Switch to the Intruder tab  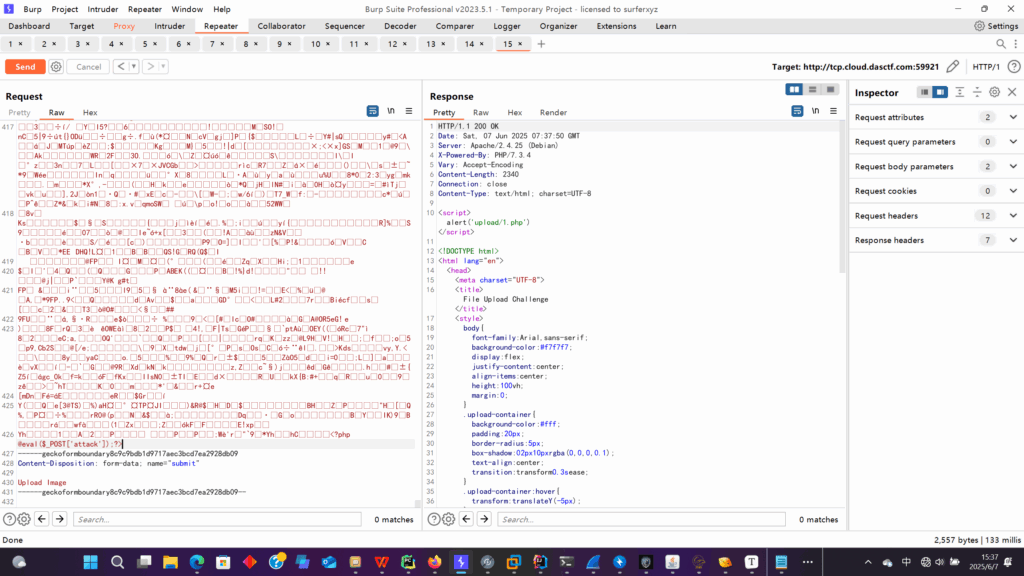pyautogui.click(x=170, y=26)
